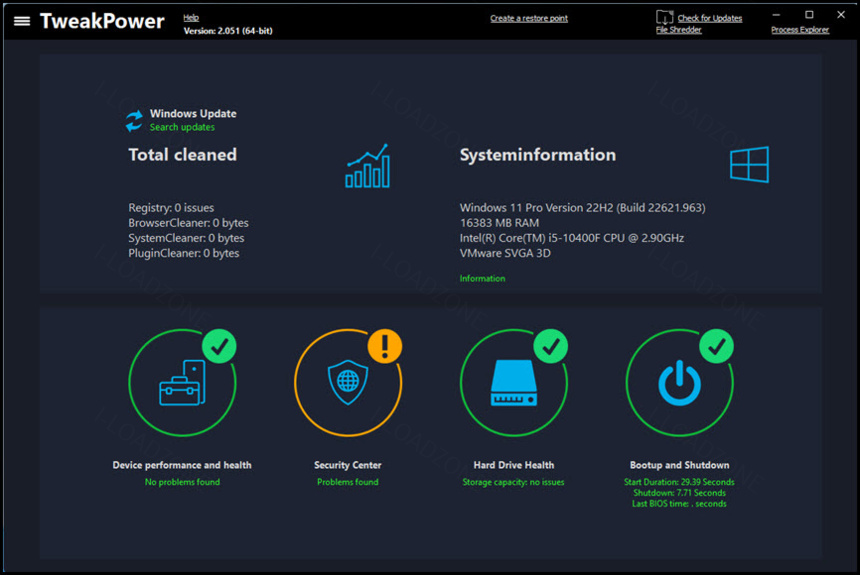The height and width of the screenshot is (575, 860).
Task: Click Search updates under Windows Update
Action: 182,127
